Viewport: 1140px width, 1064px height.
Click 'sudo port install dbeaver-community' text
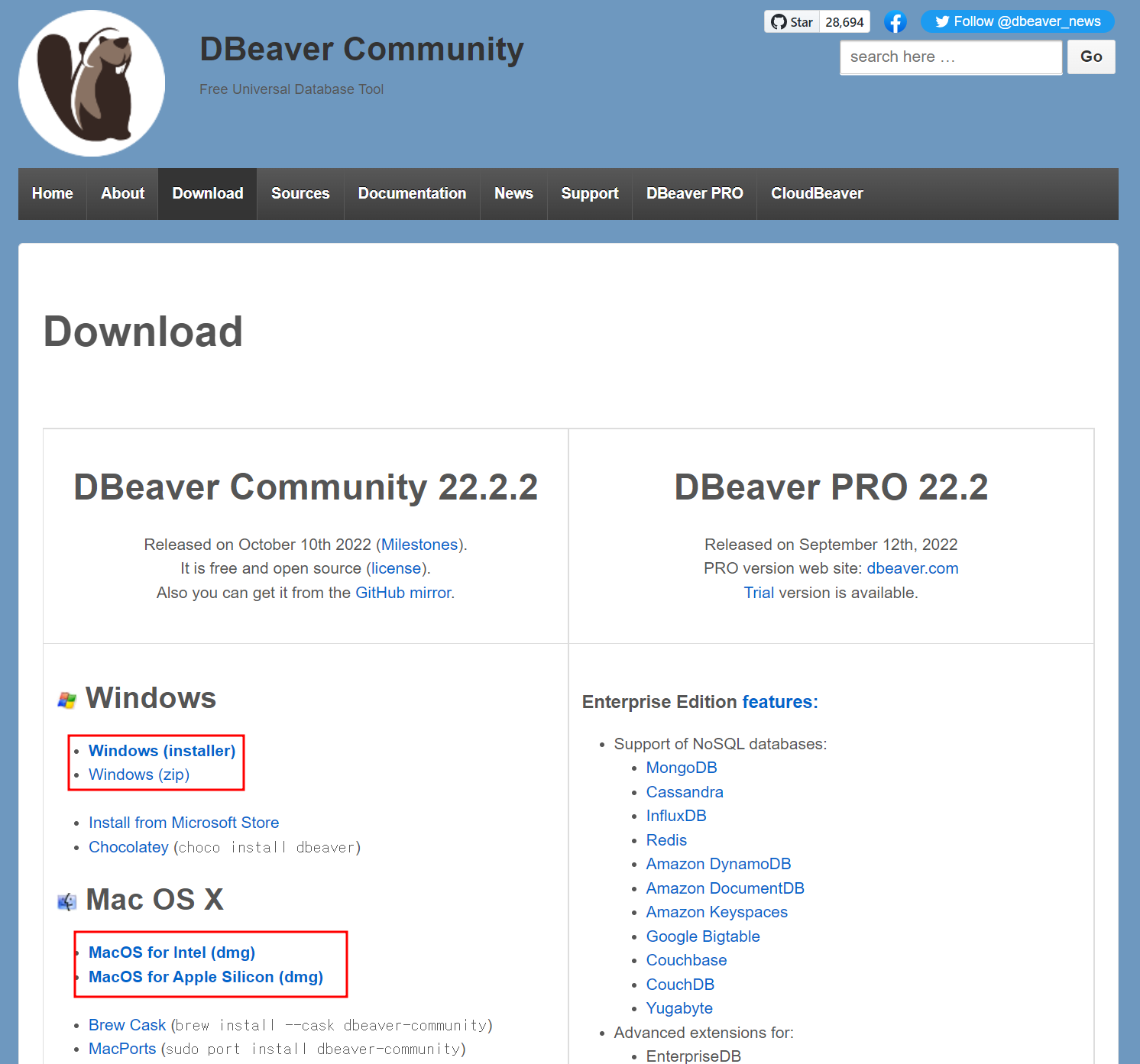(313, 1049)
